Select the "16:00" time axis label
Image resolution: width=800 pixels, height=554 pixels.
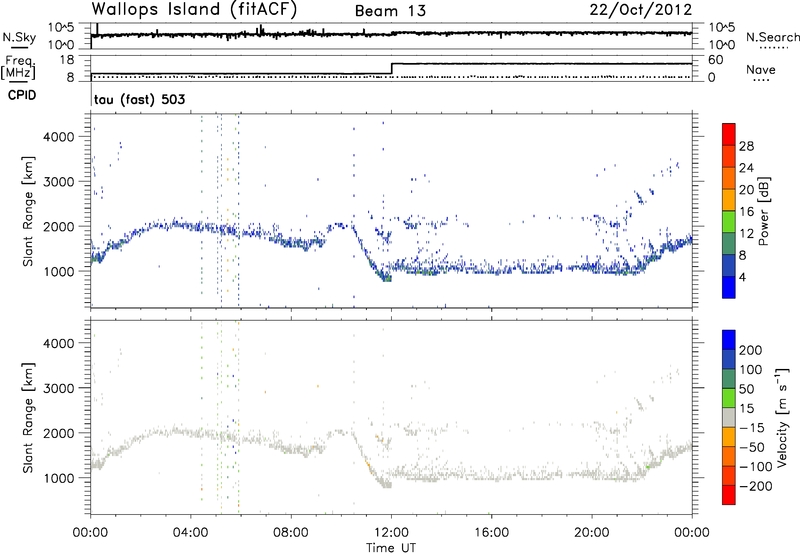491,533
